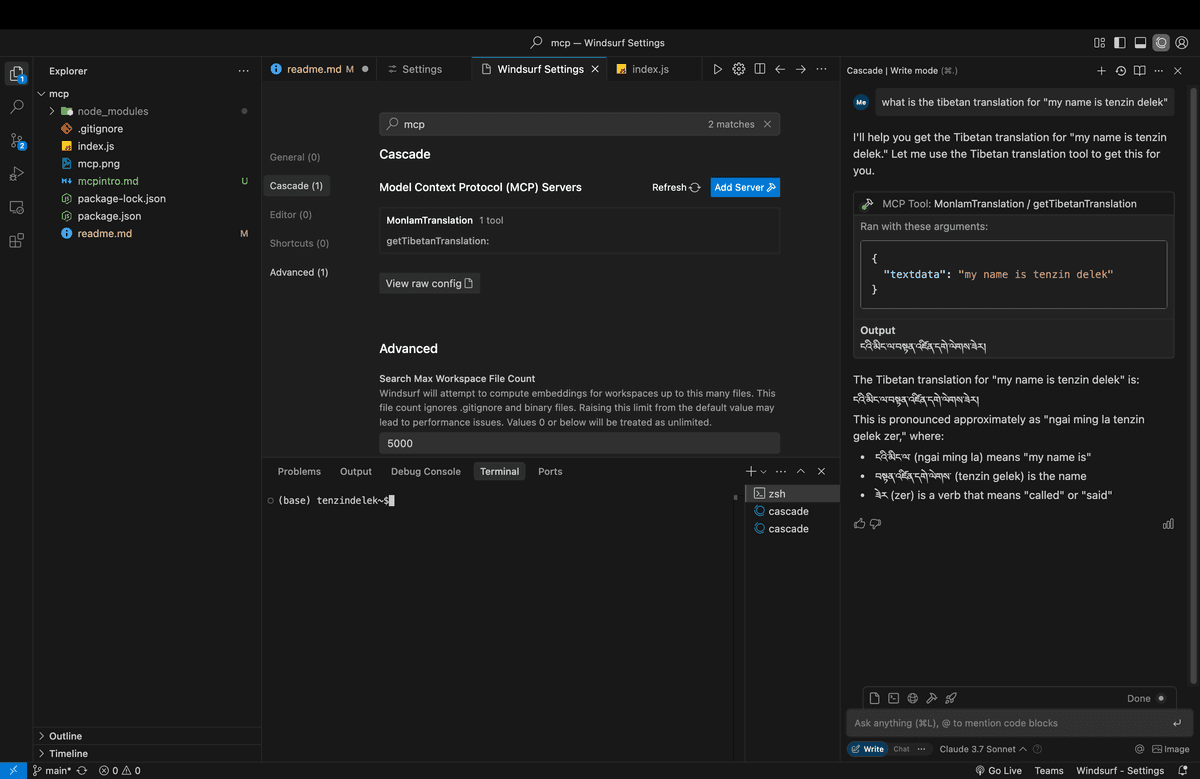Click the rocket deploy icon in Cascade toolbar
Screen dimensions: 1200x779
(x=951, y=698)
